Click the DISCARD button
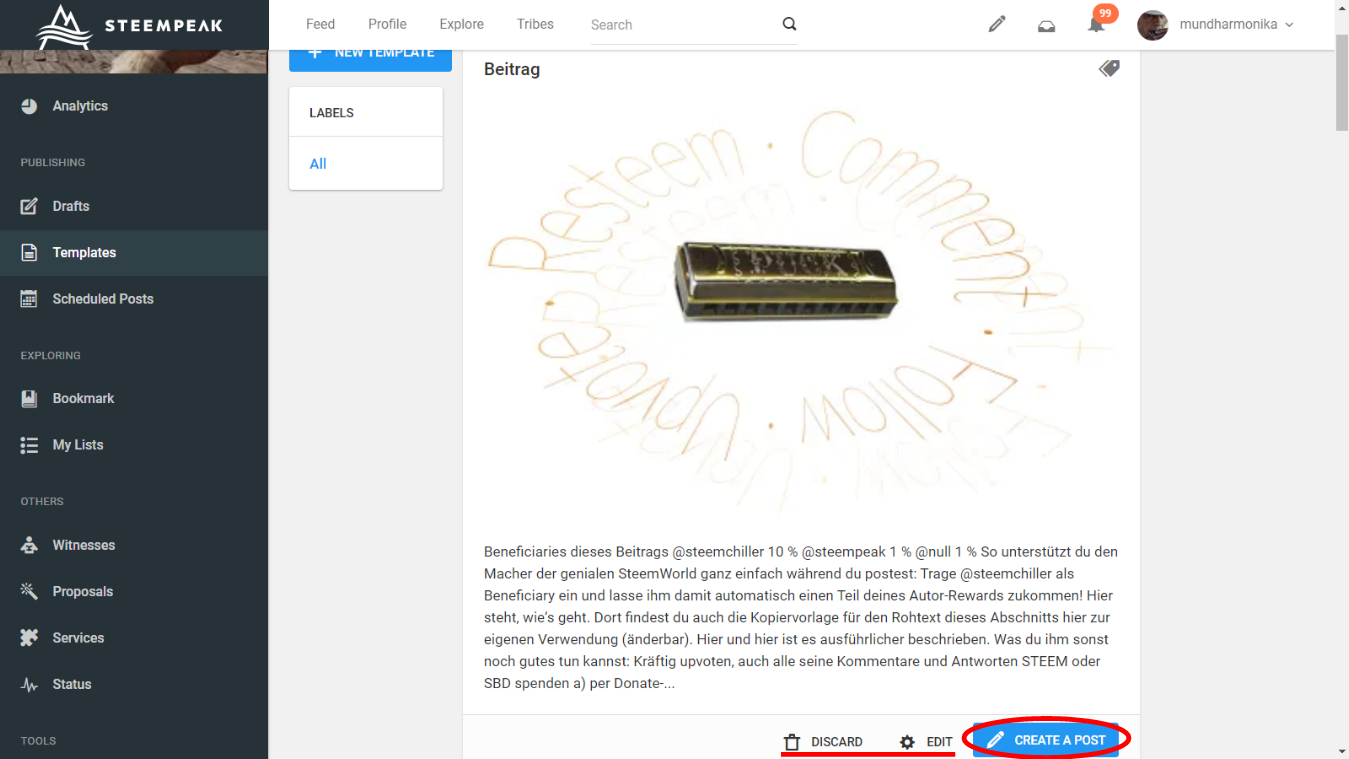This screenshot has width=1349, height=759. 823,742
